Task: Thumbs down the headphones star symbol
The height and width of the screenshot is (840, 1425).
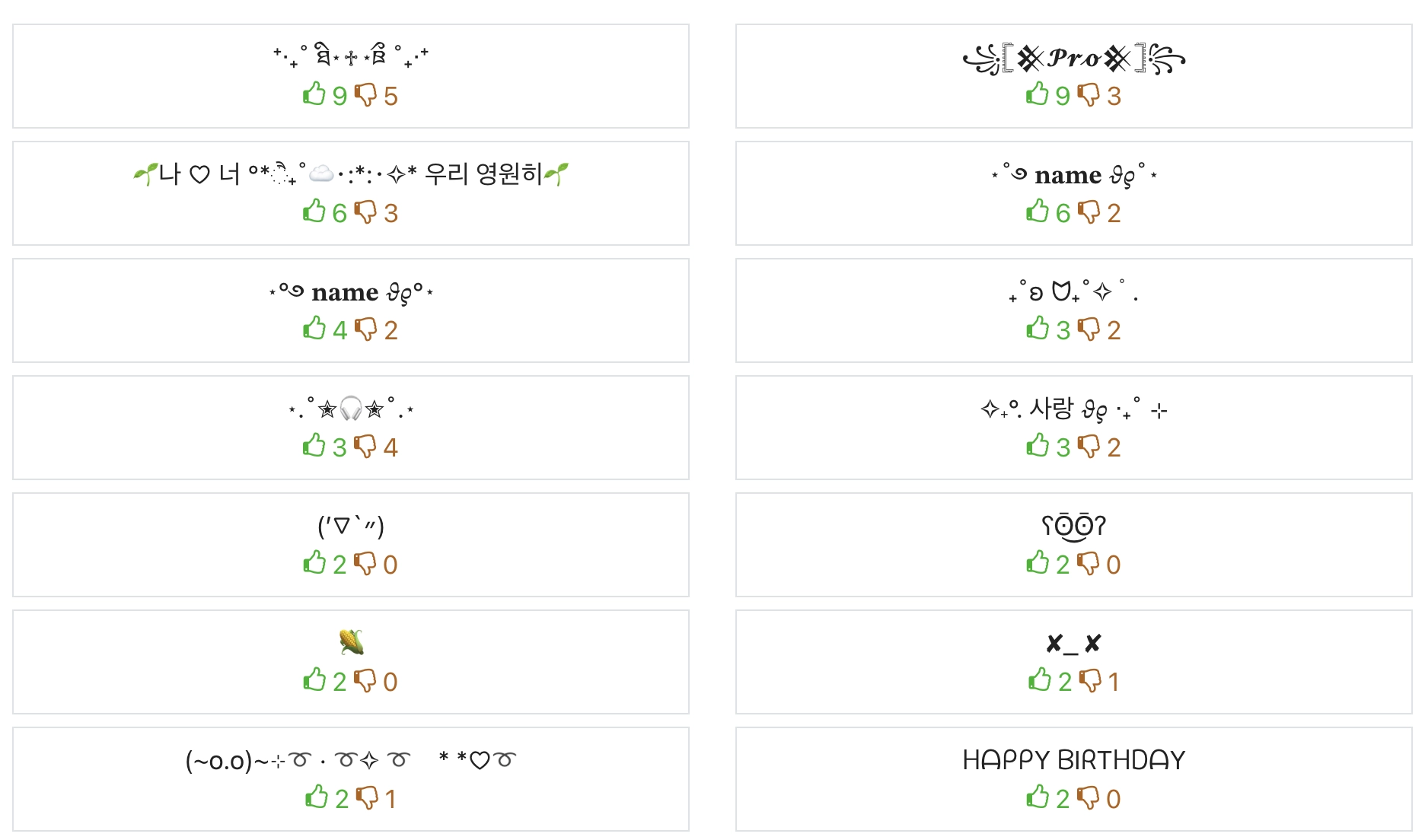Action: pyautogui.click(x=366, y=446)
